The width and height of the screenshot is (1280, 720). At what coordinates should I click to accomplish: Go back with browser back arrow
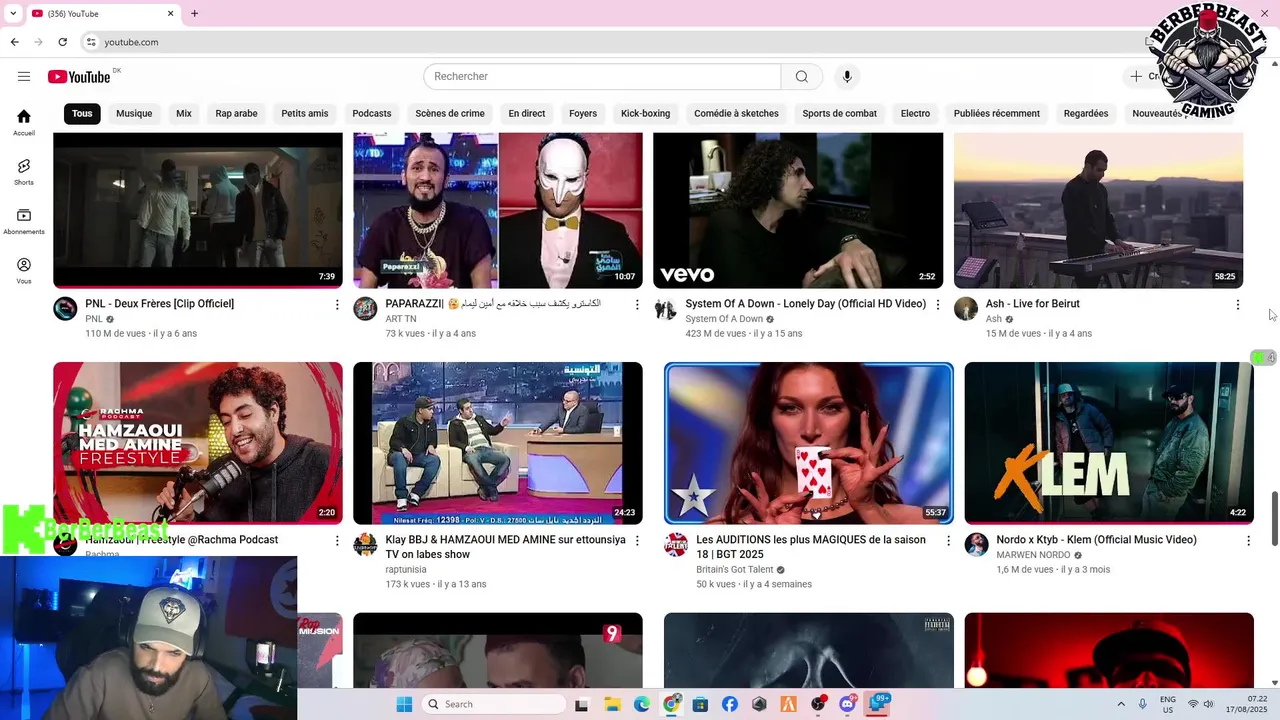pos(14,42)
